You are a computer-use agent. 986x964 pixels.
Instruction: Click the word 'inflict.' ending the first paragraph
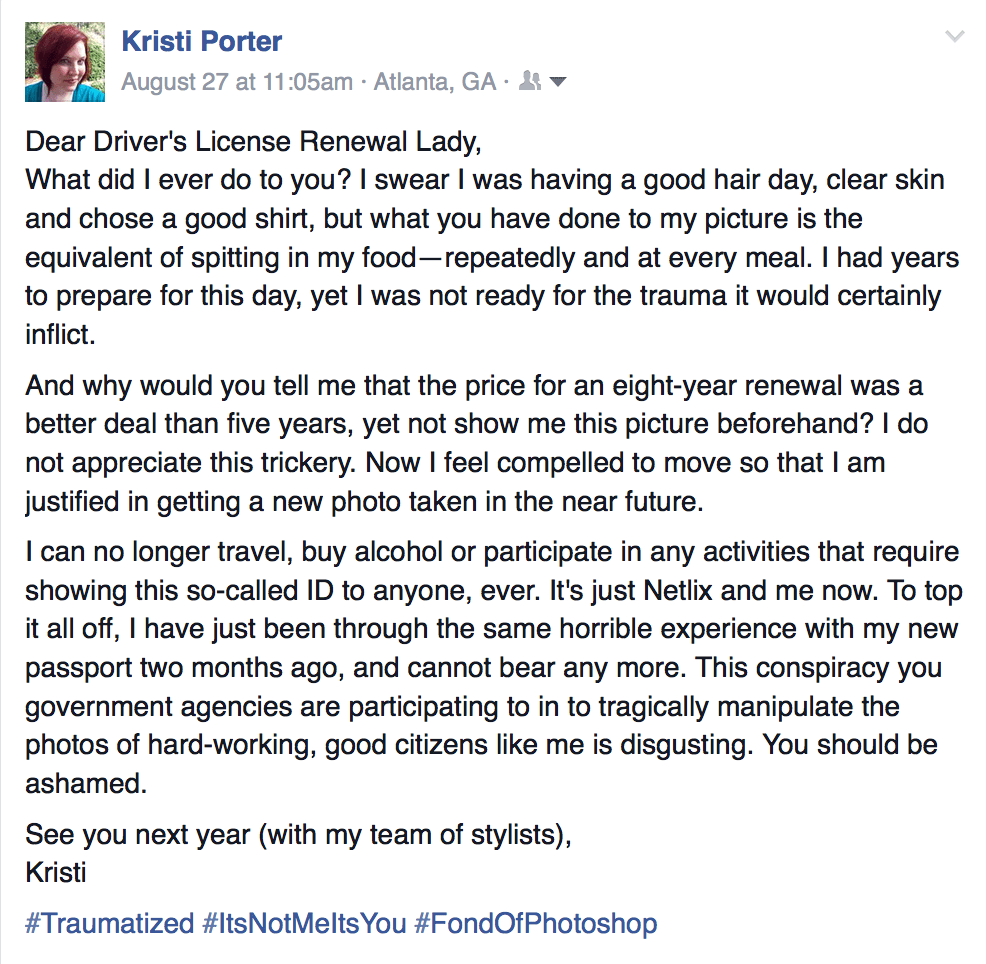(60, 334)
